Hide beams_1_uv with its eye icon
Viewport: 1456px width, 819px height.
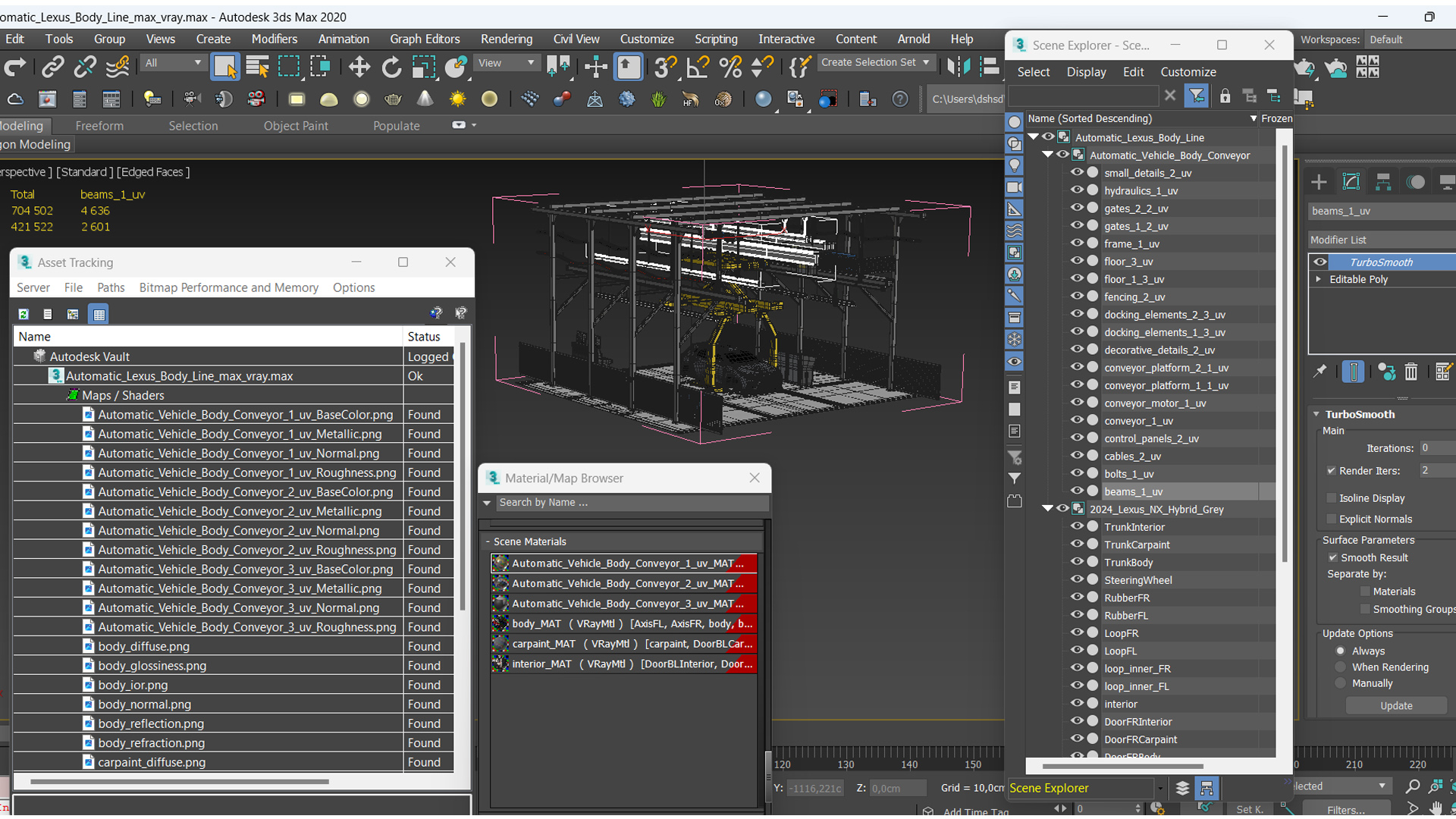1077,491
